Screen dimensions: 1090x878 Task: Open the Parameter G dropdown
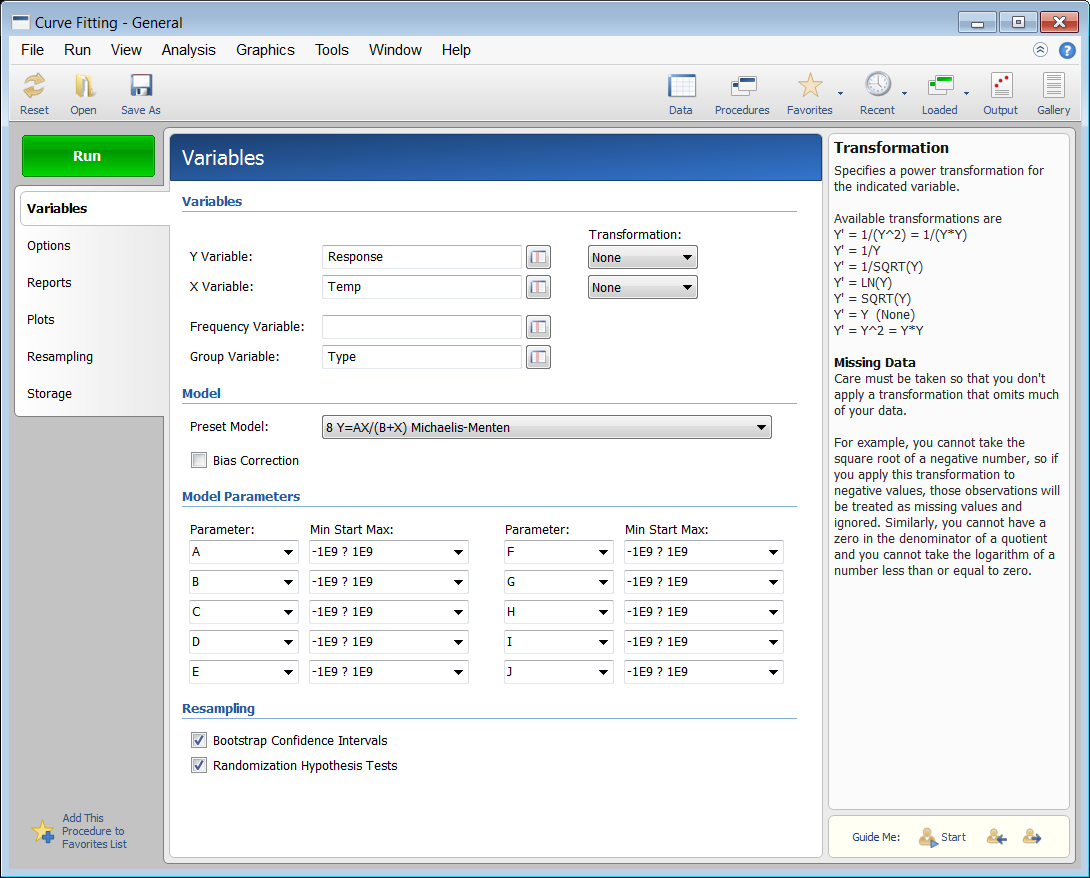click(x=559, y=582)
